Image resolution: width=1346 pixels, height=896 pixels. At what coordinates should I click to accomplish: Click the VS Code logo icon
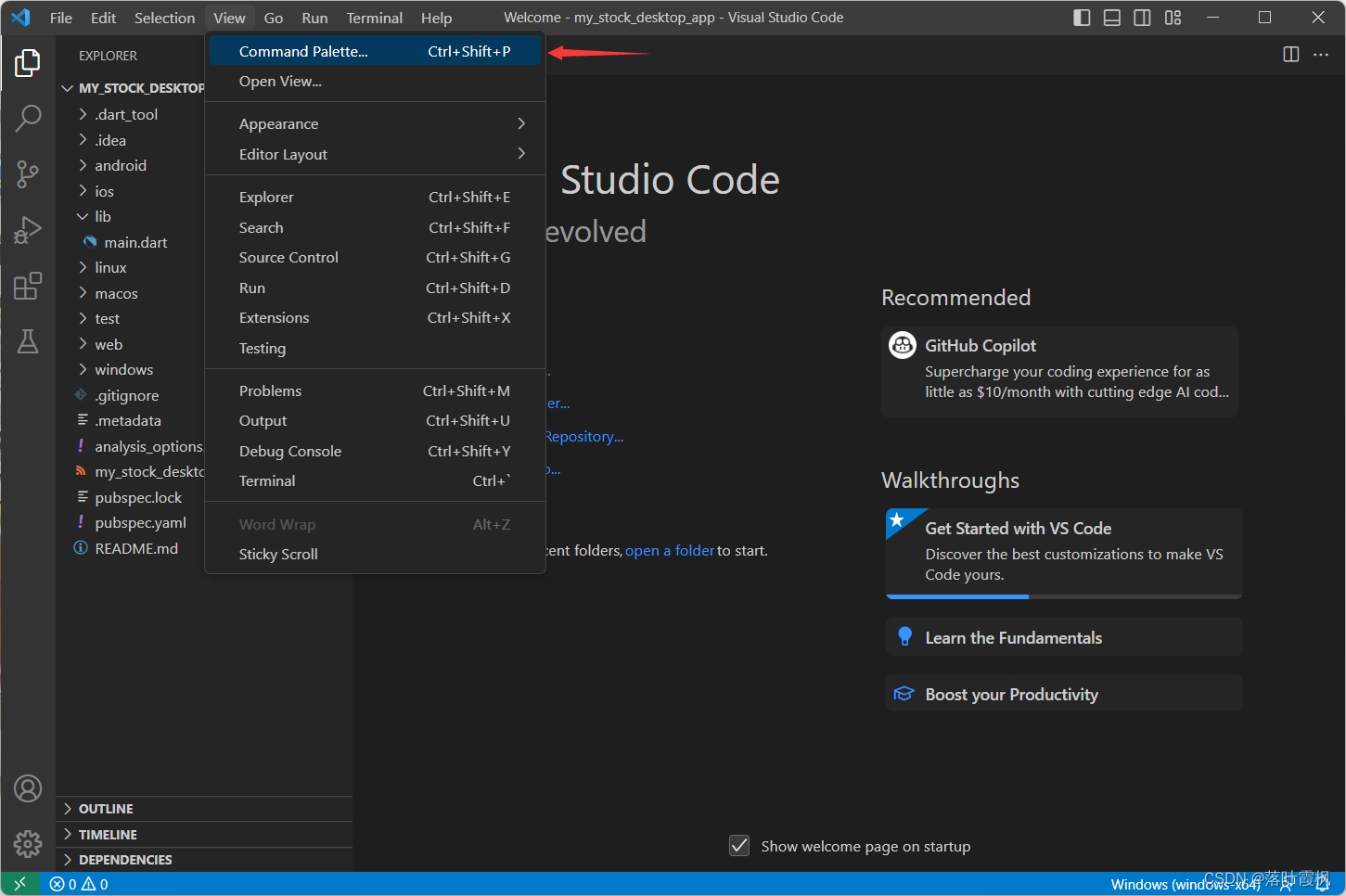coord(20,18)
